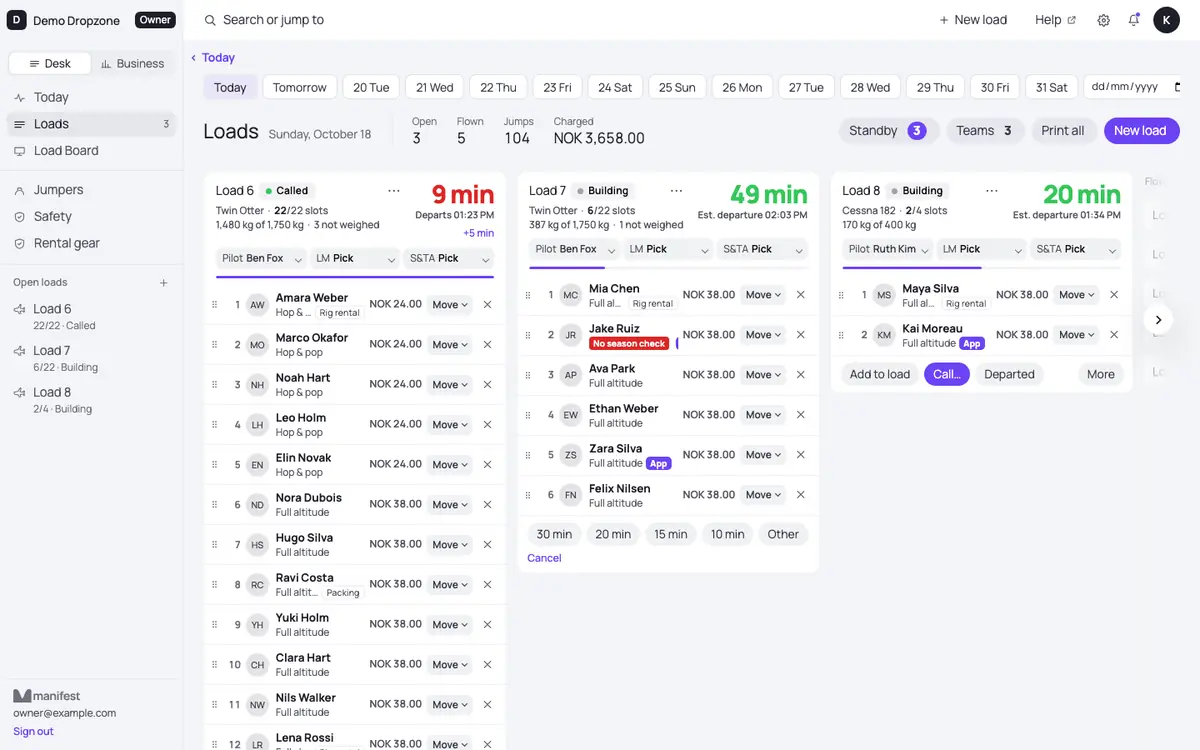
Task: Open calendar picker icon in date field
Action: [x=1175, y=87]
